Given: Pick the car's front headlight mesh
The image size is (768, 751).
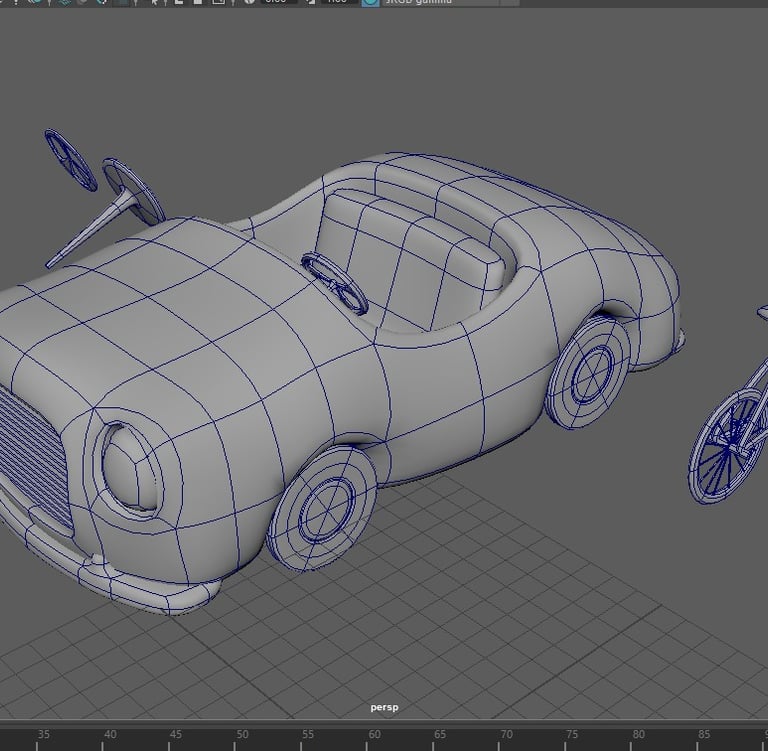Looking at the screenshot, I should pos(130,468).
